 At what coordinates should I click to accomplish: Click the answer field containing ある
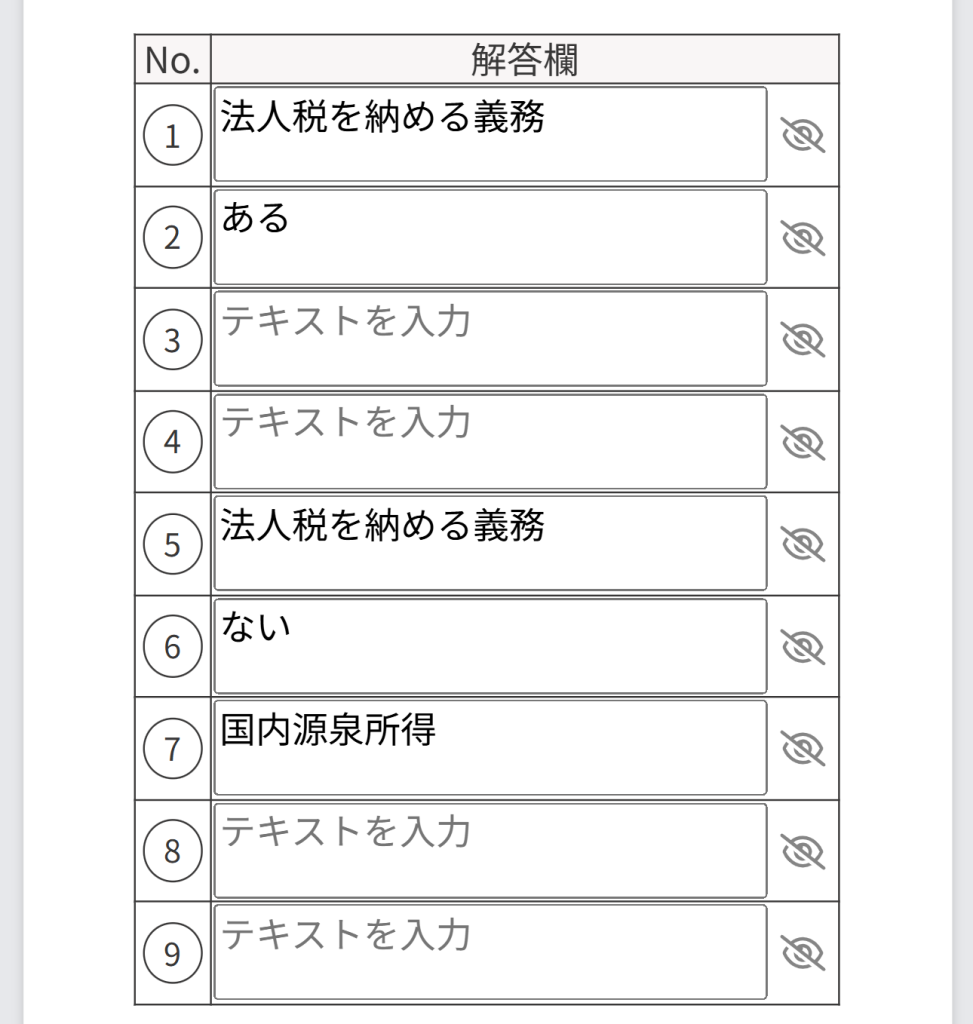pyautogui.click(x=490, y=237)
